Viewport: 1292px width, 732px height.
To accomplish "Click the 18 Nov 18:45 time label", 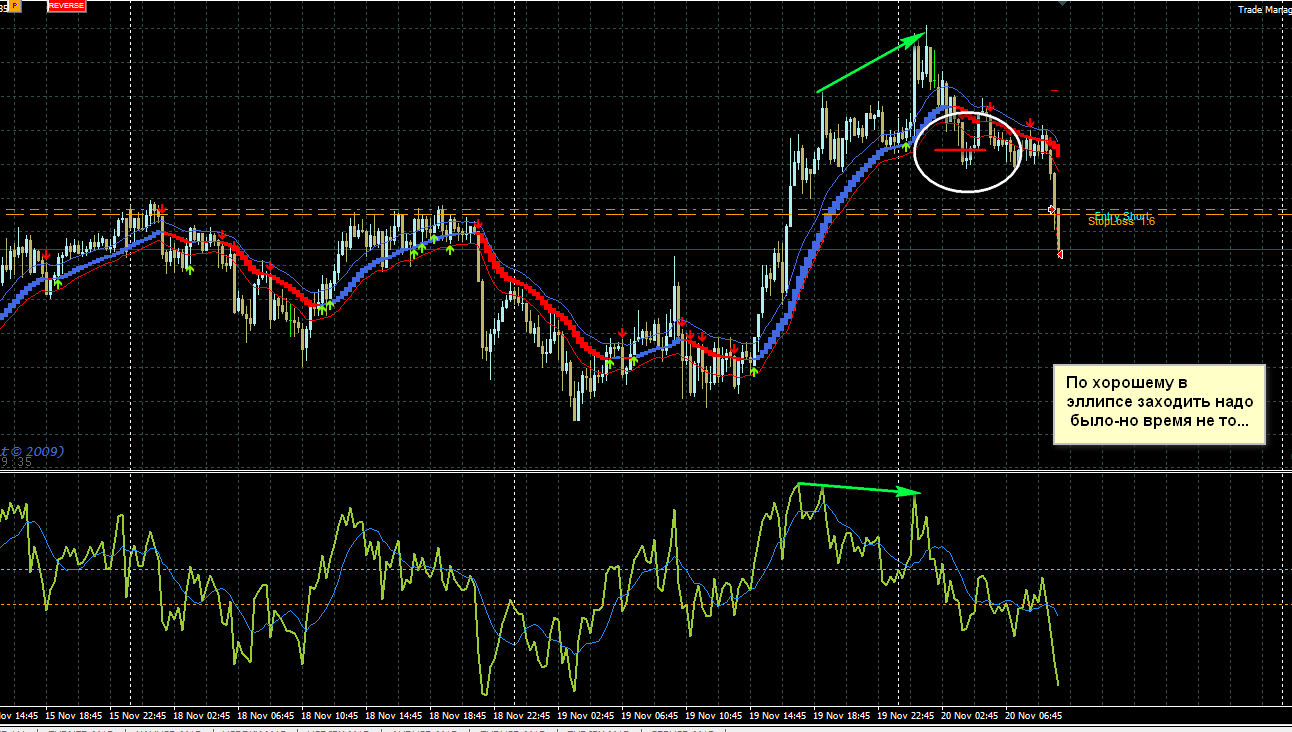I will 458,716.
